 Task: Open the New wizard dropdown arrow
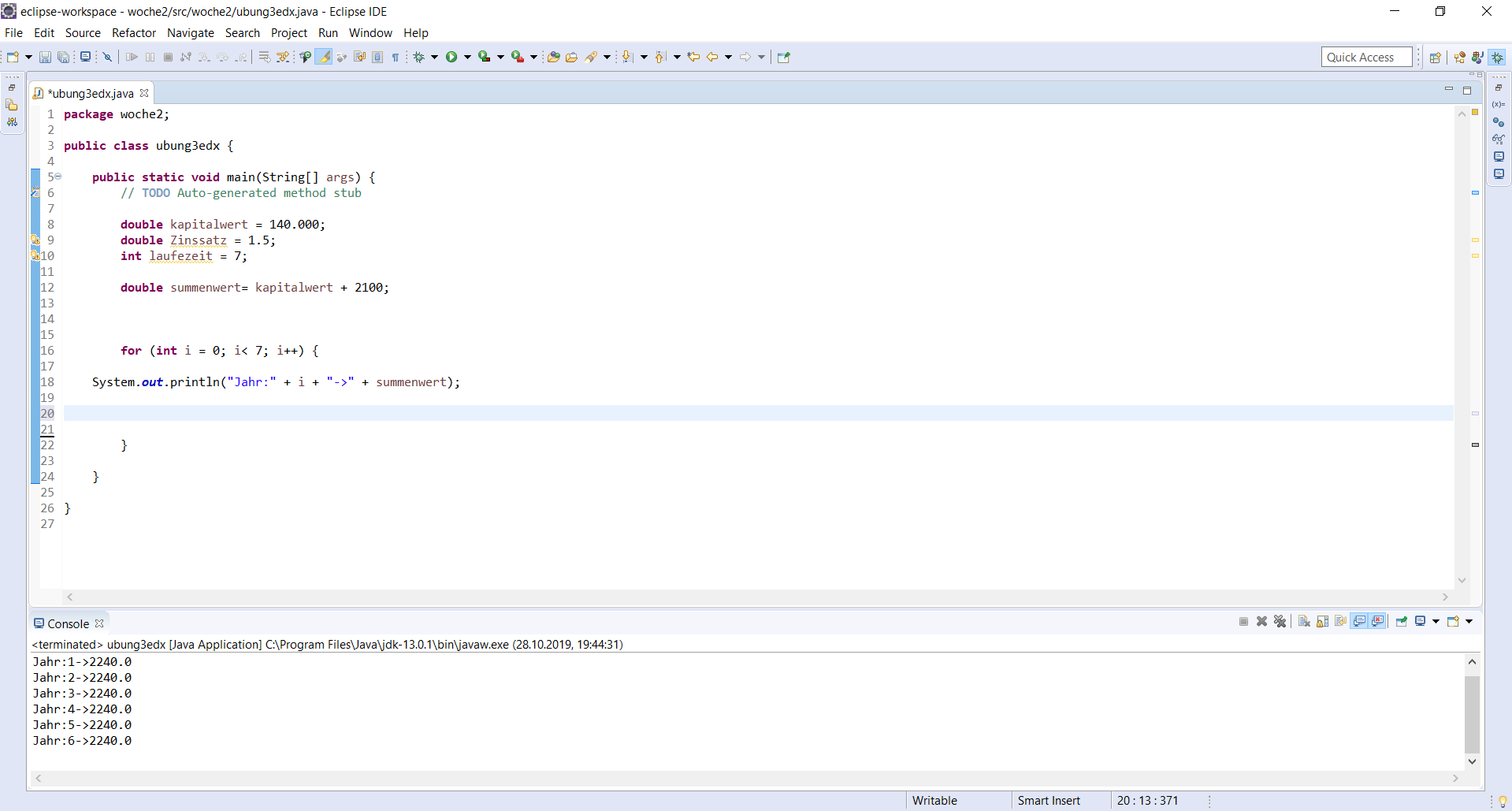click(28, 56)
